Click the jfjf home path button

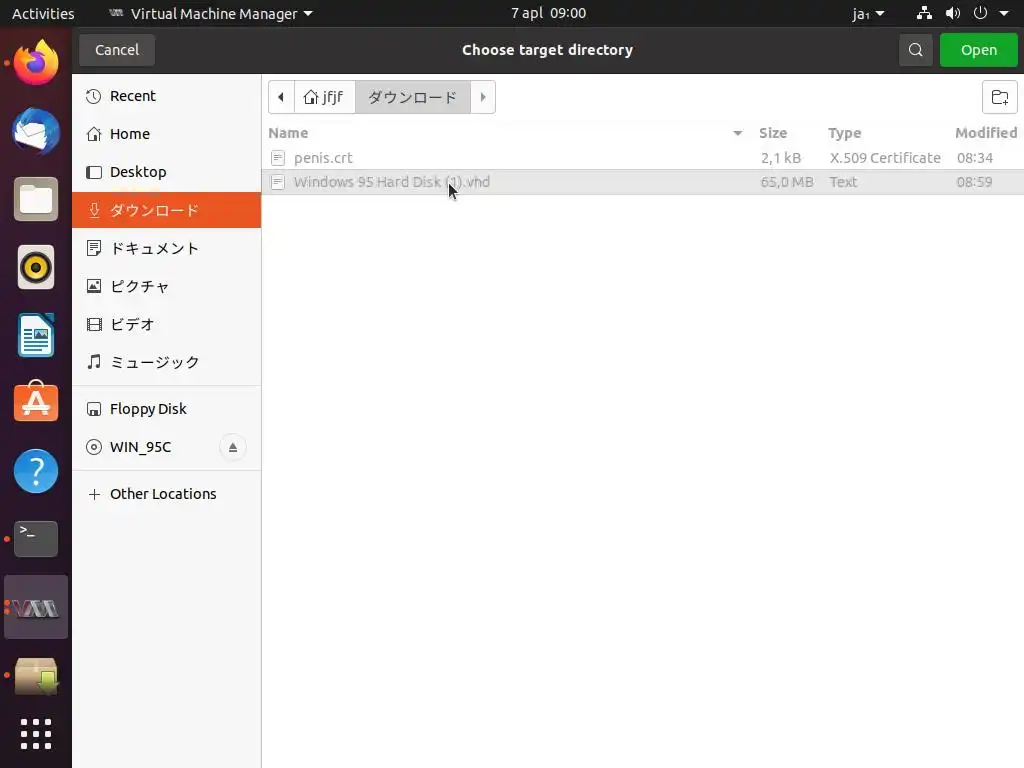click(x=325, y=97)
